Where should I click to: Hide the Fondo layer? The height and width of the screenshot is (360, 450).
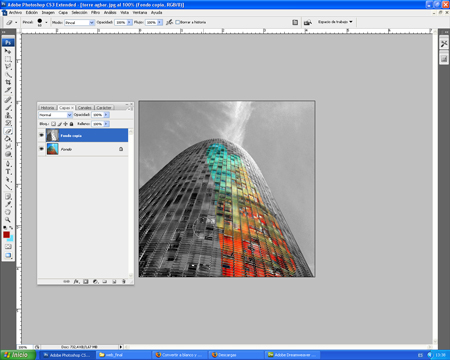pos(41,149)
